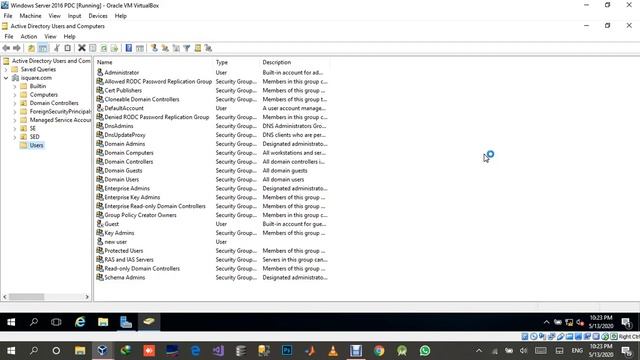The width and height of the screenshot is (640, 360).
Task: Expand the SE organizational unit
Action: [x=15, y=129]
